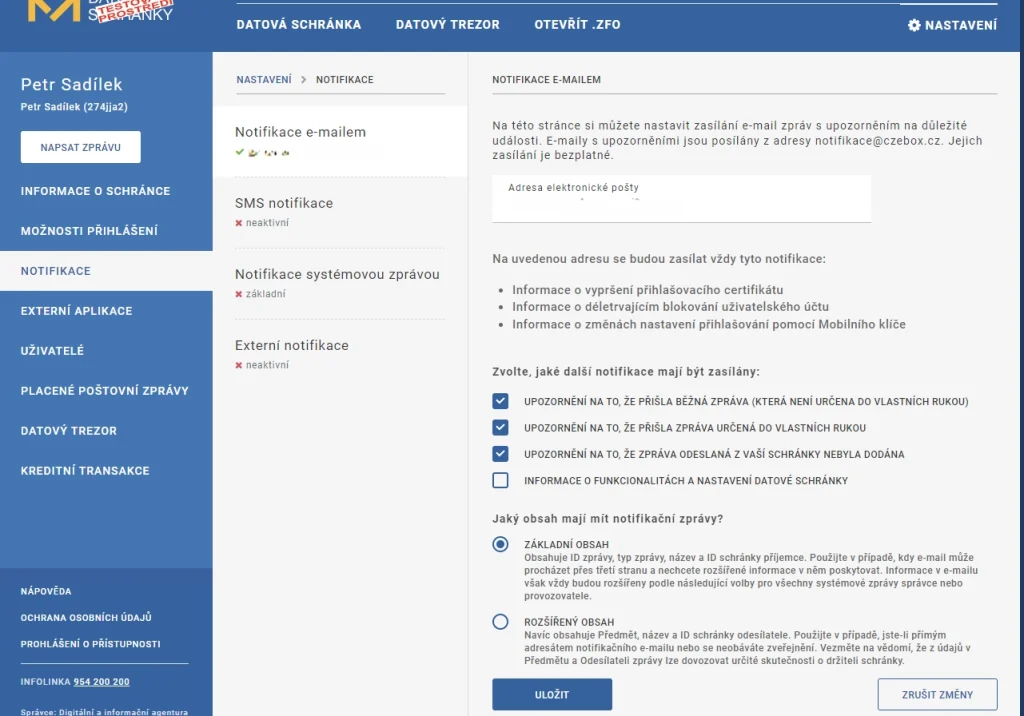Call the infolinka 954 200 200 link

click(x=101, y=682)
